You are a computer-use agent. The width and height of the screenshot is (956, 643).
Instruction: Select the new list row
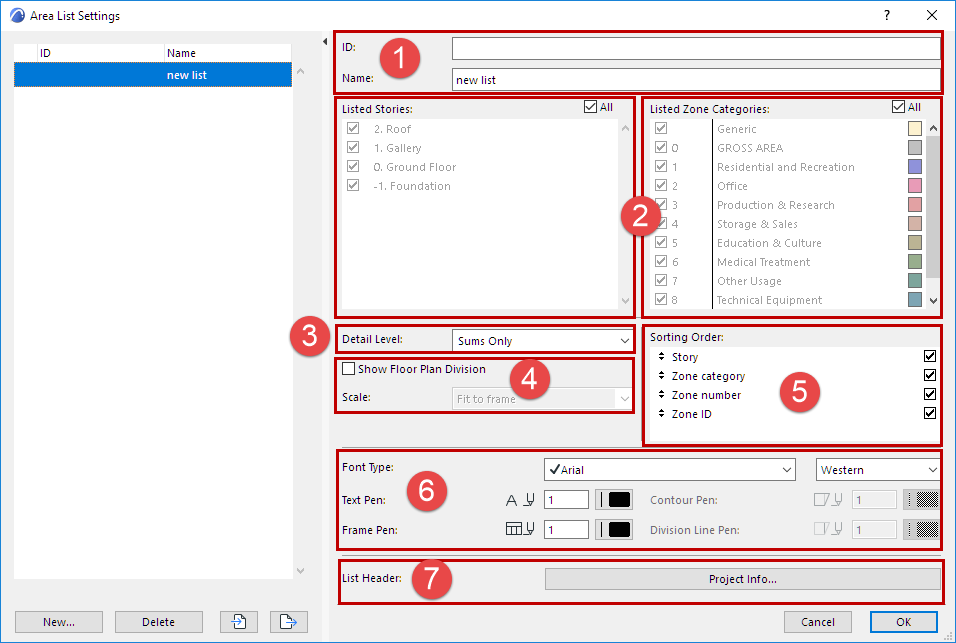coord(153,75)
